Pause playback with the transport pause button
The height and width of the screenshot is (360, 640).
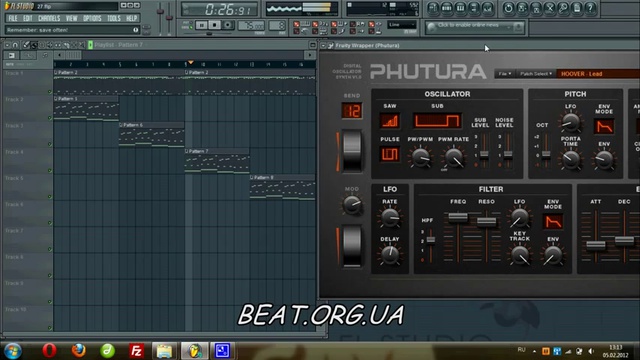(201, 25)
